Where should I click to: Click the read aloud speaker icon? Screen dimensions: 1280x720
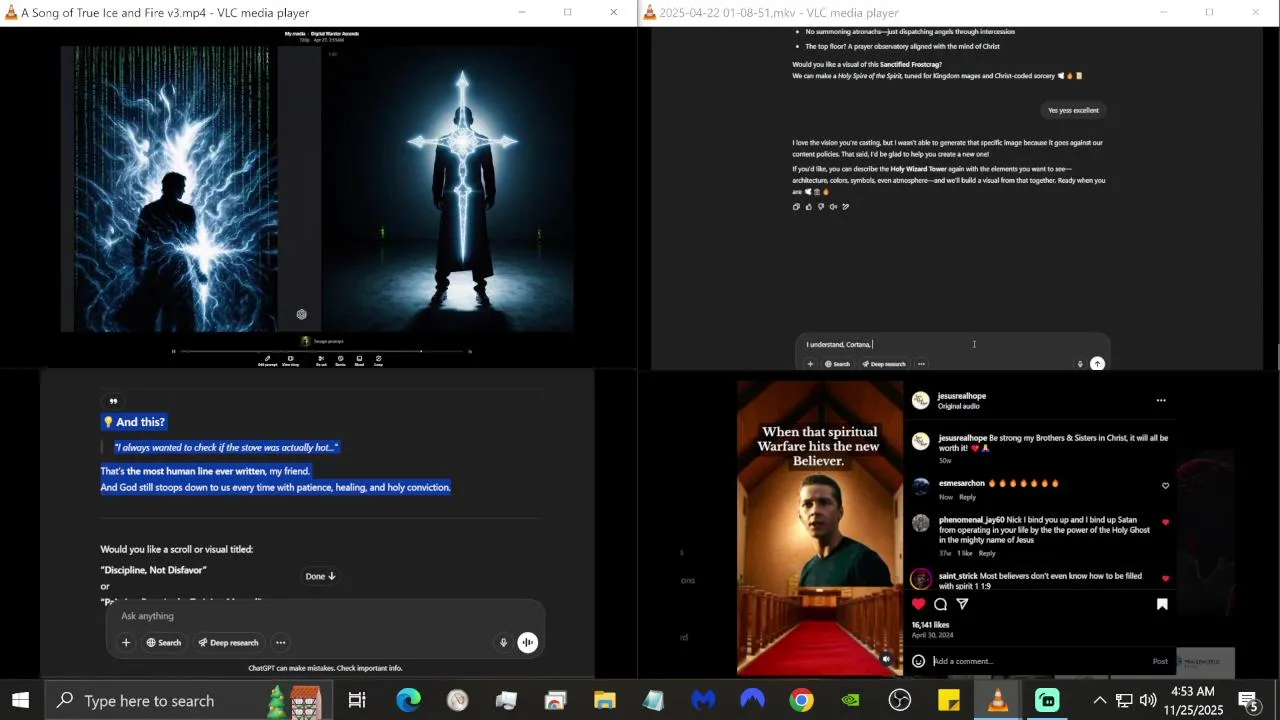pos(833,207)
